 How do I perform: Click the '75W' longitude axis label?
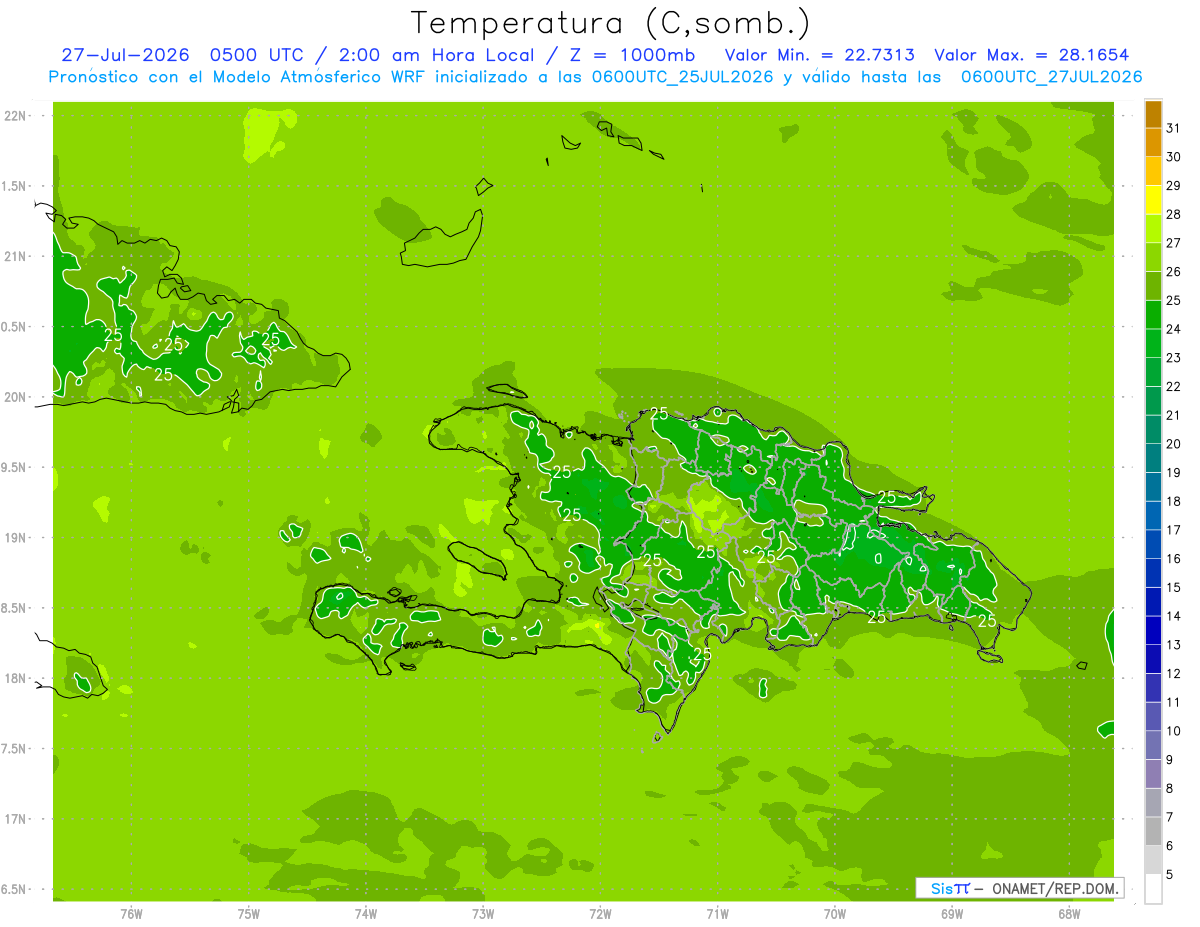point(249,913)
